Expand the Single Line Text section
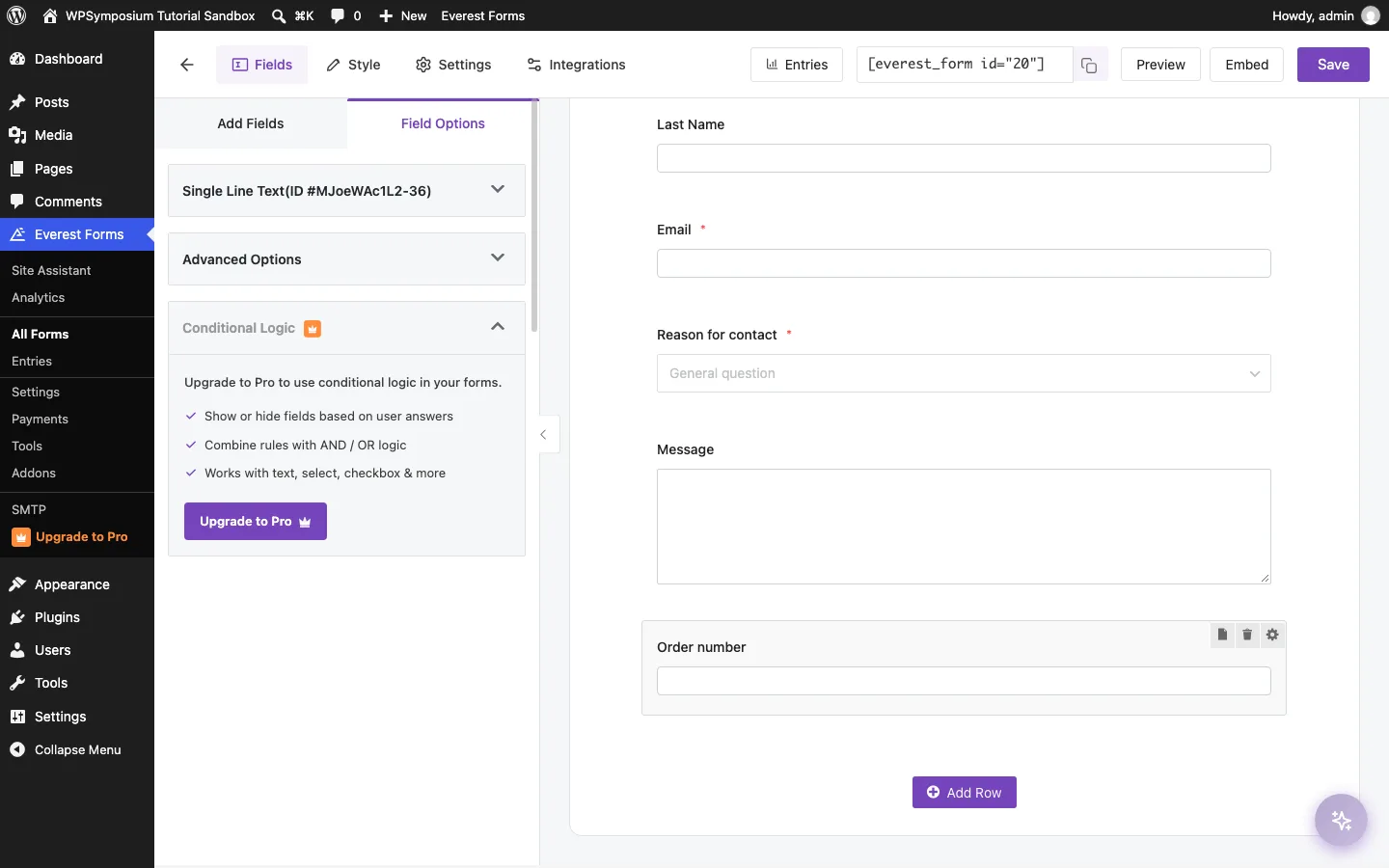1389x868 pixels. tap(346, 190)
